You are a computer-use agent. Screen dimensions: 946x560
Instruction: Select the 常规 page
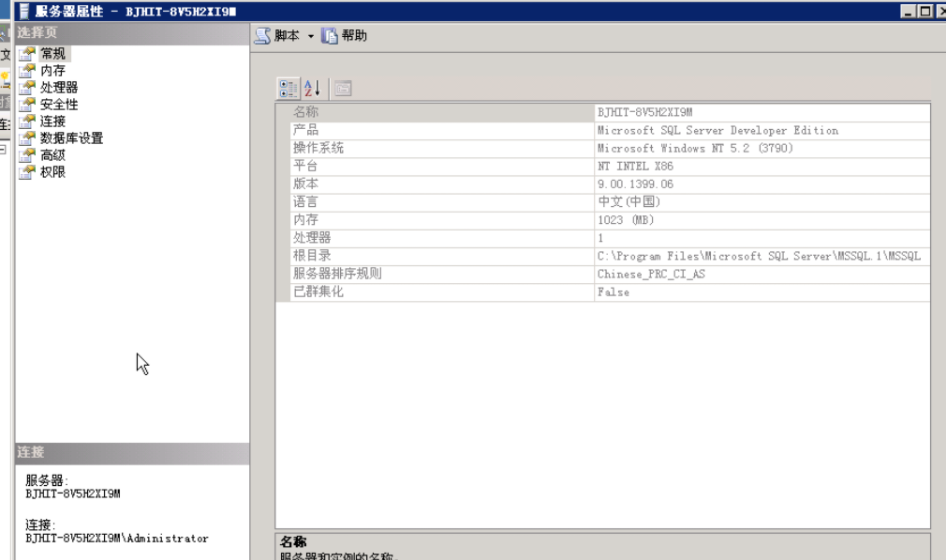click(x=52, y=54)
